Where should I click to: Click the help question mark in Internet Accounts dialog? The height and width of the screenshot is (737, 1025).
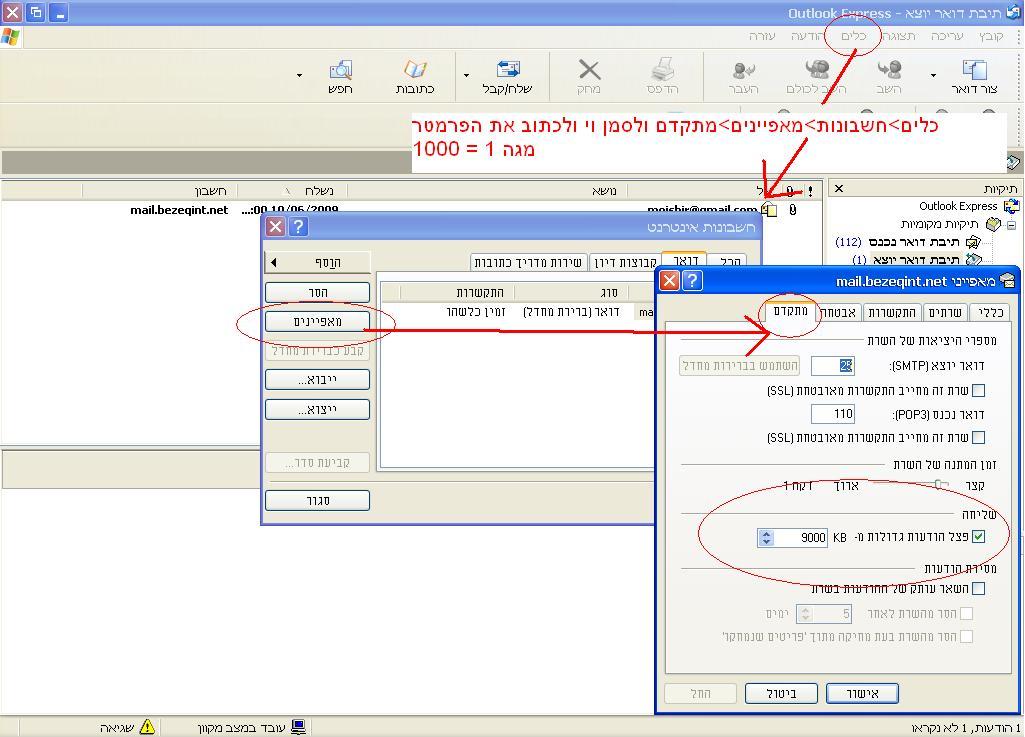(x=298, y=227)
